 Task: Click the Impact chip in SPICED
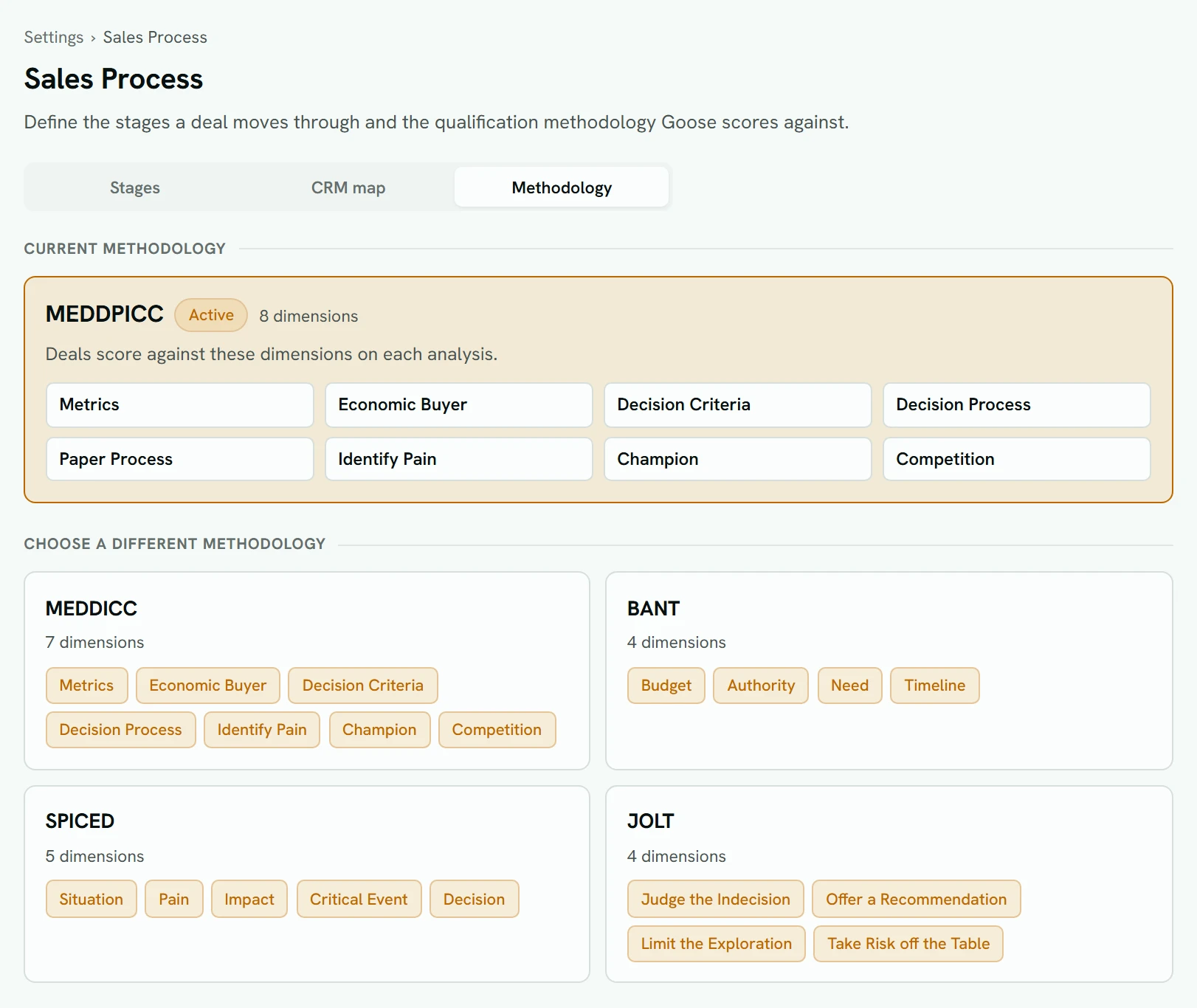coord(249,899)
